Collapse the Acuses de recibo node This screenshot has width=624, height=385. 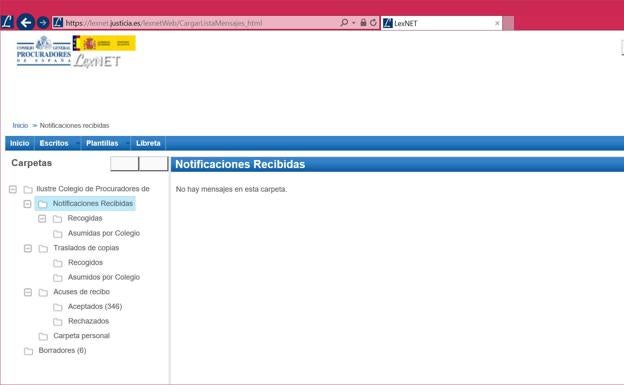[x=27, y=292]
